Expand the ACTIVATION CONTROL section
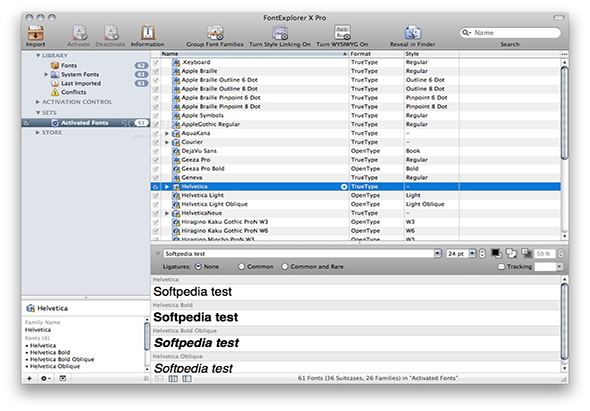This screenshot has height=411, width=590. (x=38, y=102)
